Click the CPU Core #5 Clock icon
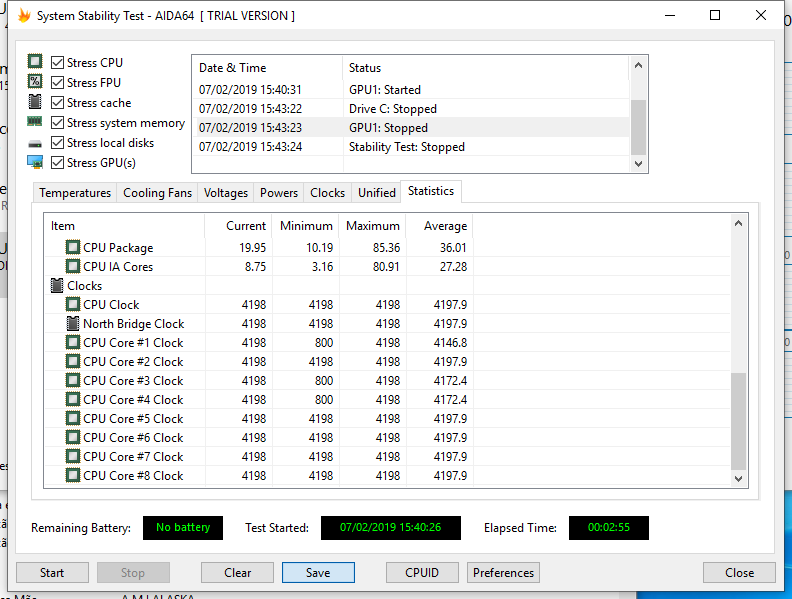The image size is (792, 599). (x=73, y=419)
